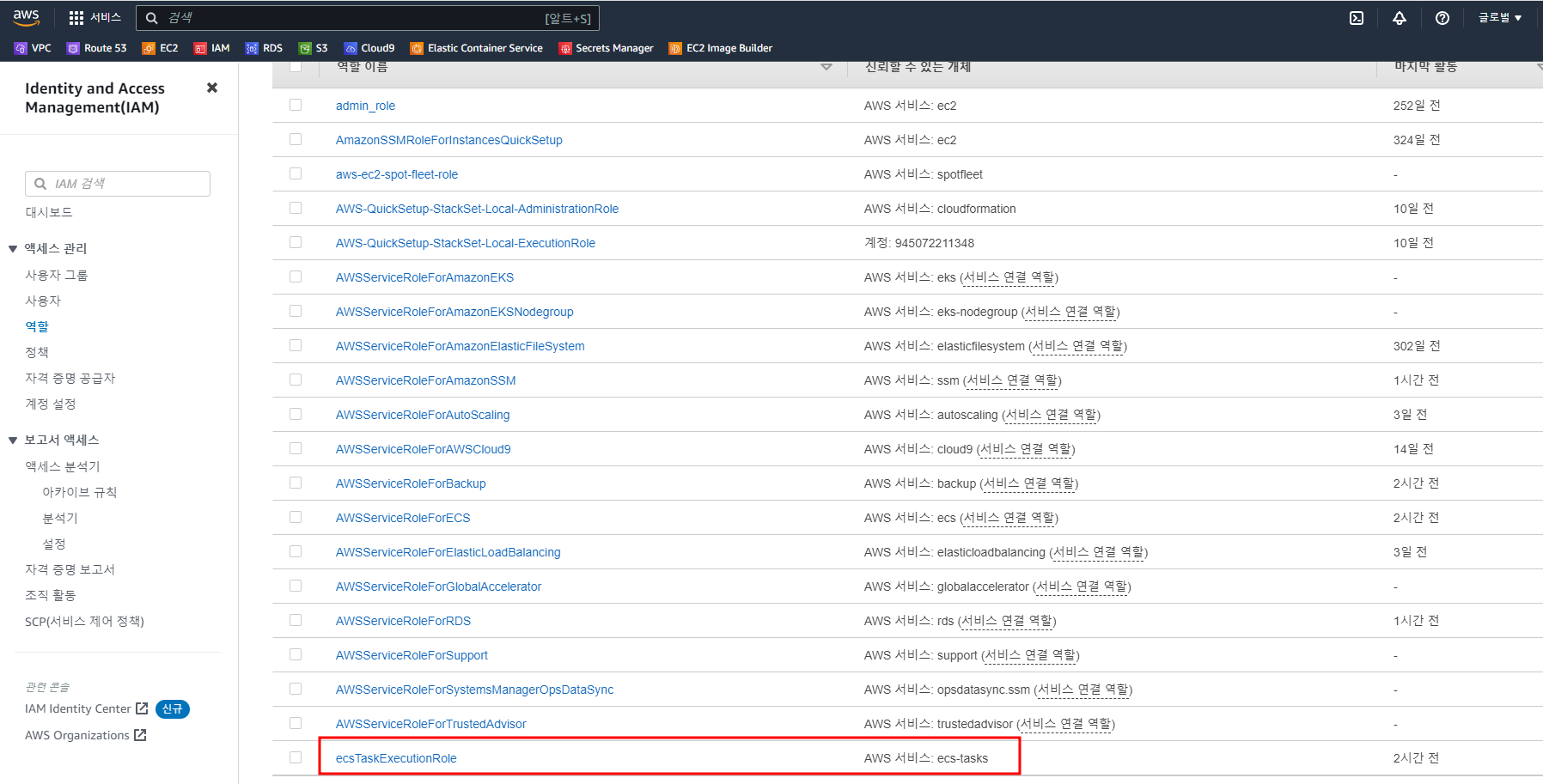Focus the IAM 검색 input field

point(118,184)
